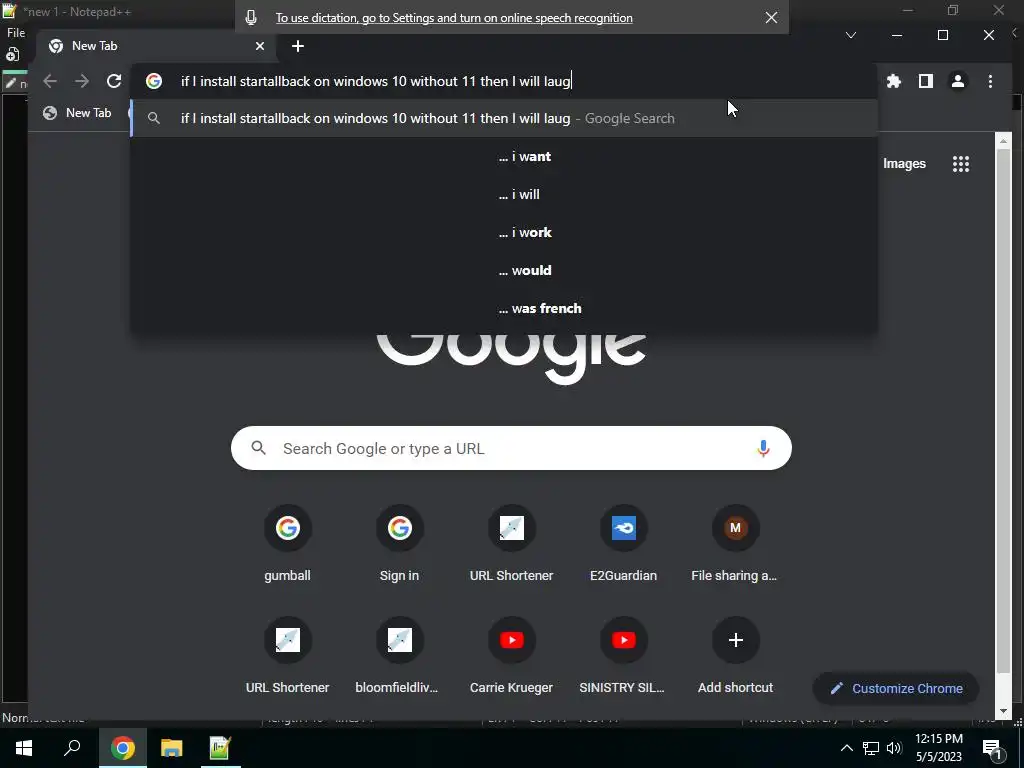The width and height of the screenshot is (1024, 768).
Task: Click the taskbar clock showing 12:15 PM
Action: pyautogui.click(x=938, y=748)
